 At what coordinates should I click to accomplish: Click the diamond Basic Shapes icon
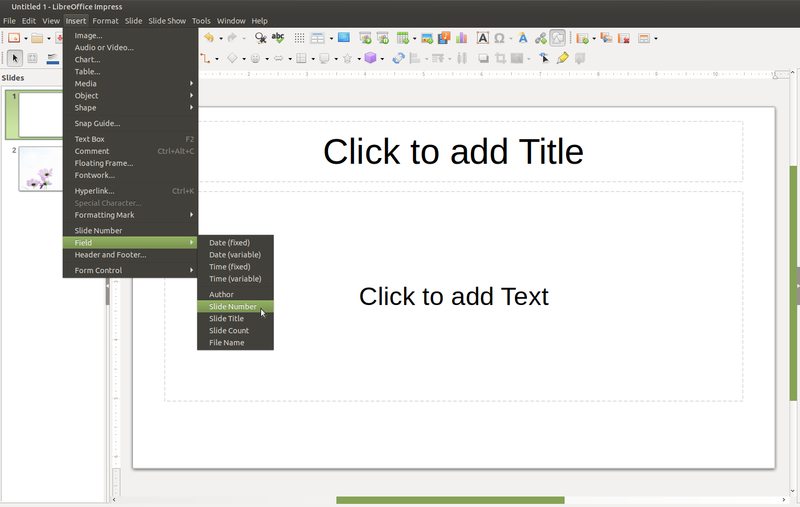(x=232, y=59)
